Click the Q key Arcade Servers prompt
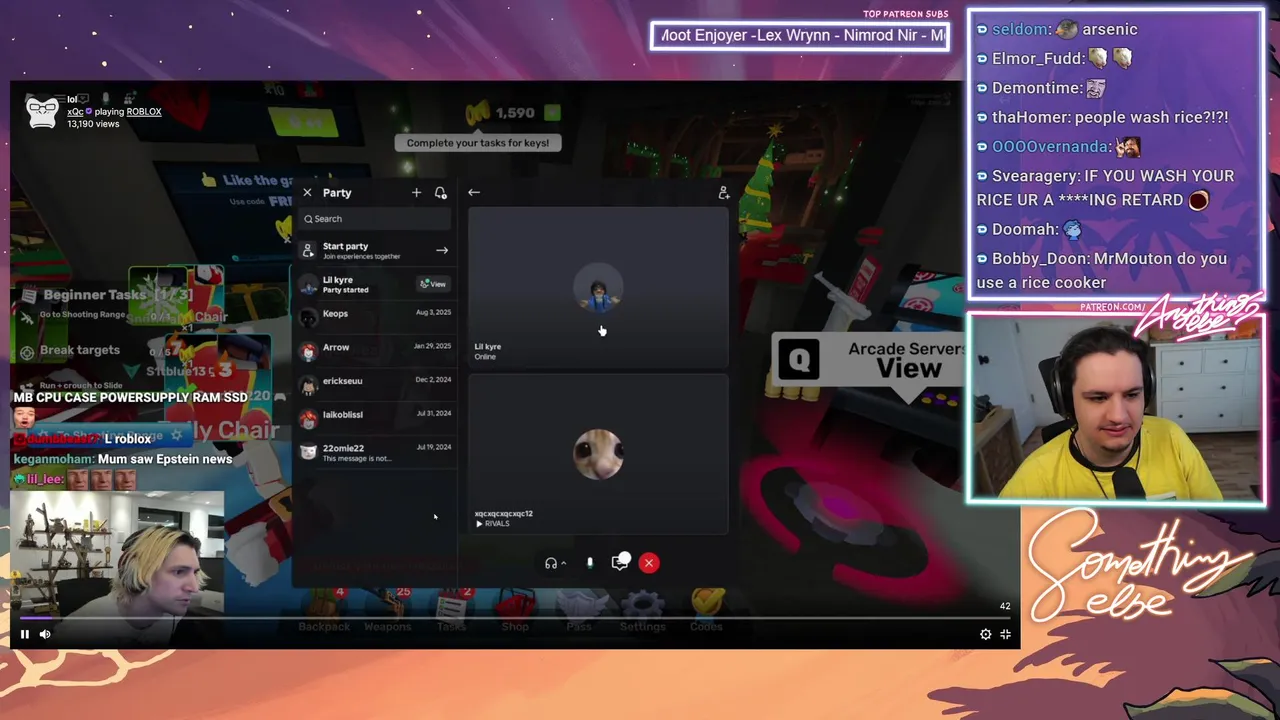 pos(798,359)
